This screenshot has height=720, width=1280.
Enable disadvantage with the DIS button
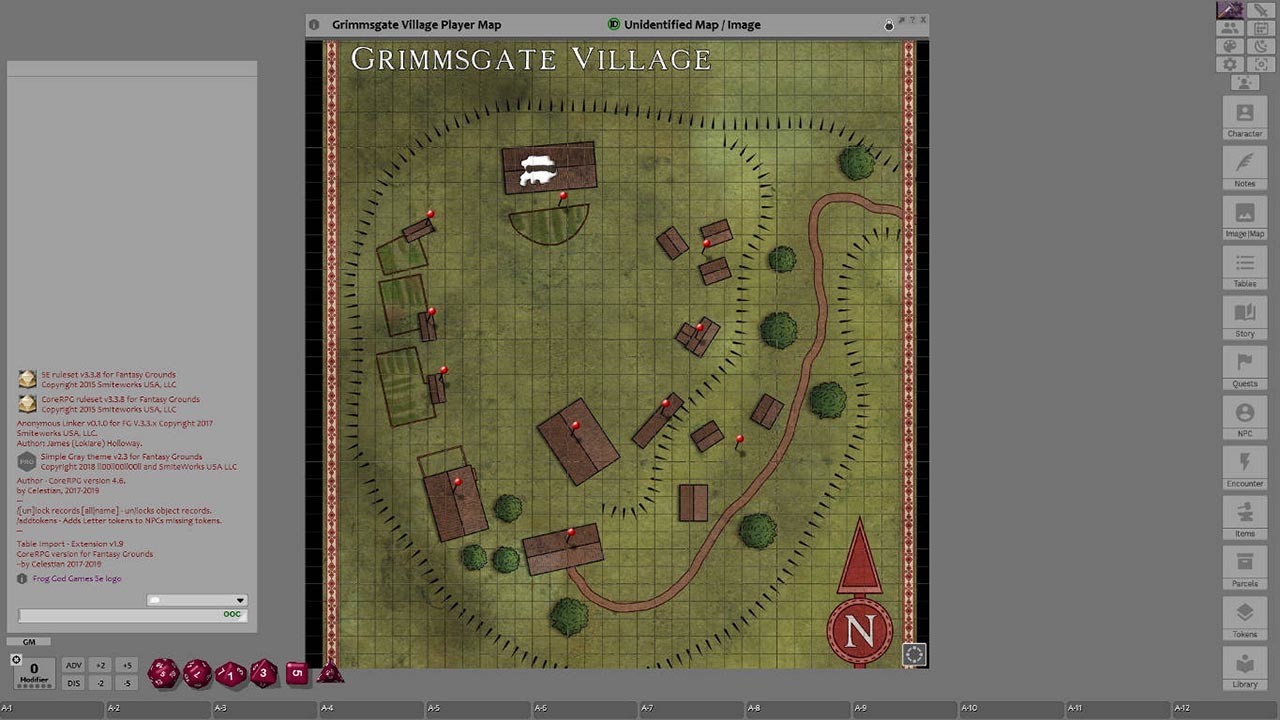pos(73,683)
